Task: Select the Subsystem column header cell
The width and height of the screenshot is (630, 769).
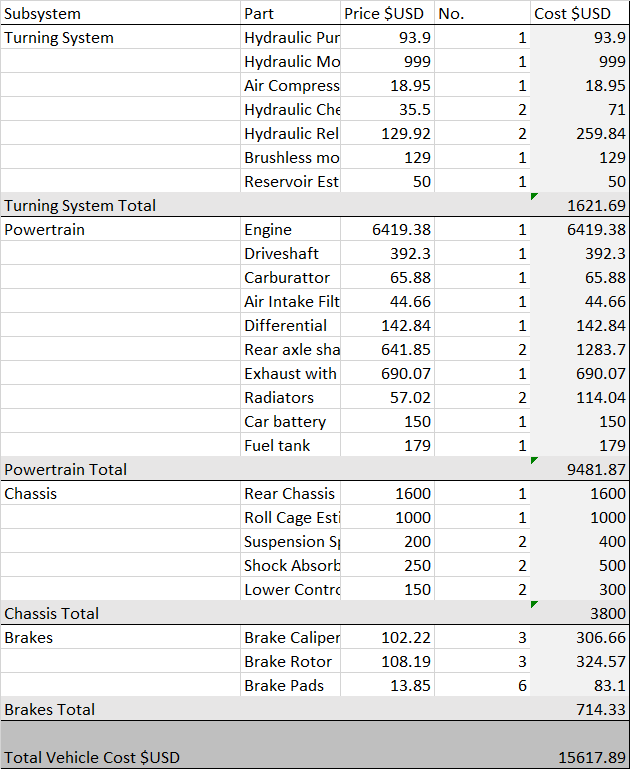Action: click(x=120, y=13)
